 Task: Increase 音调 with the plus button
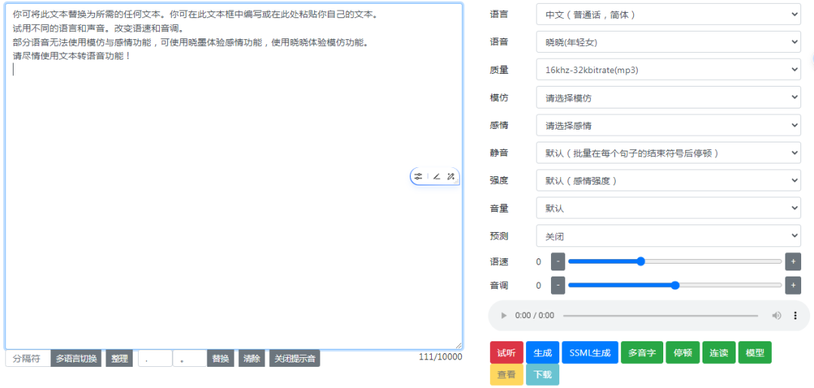(x=793, y=285)
